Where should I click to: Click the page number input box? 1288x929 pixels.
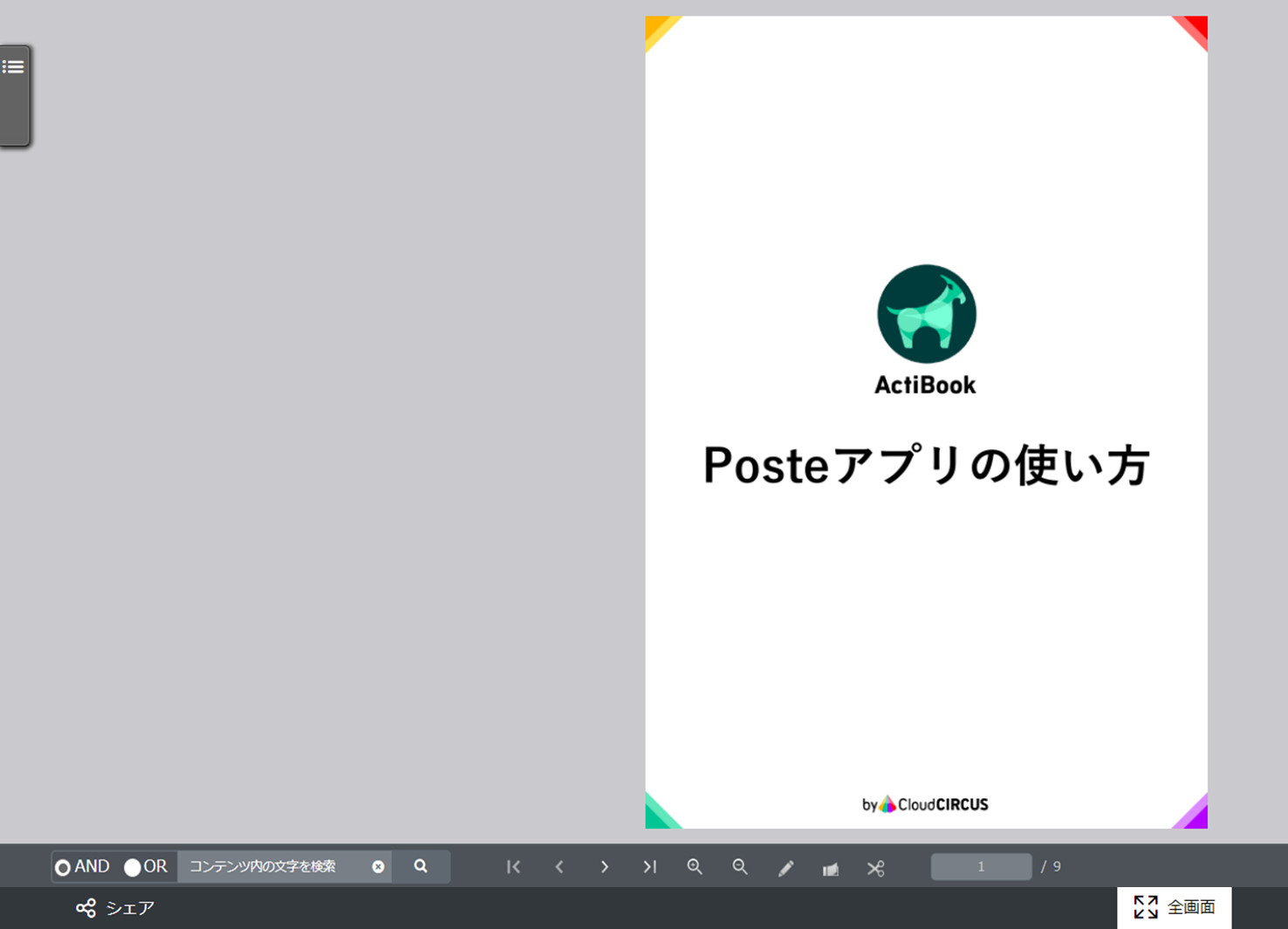click(981, 866)
